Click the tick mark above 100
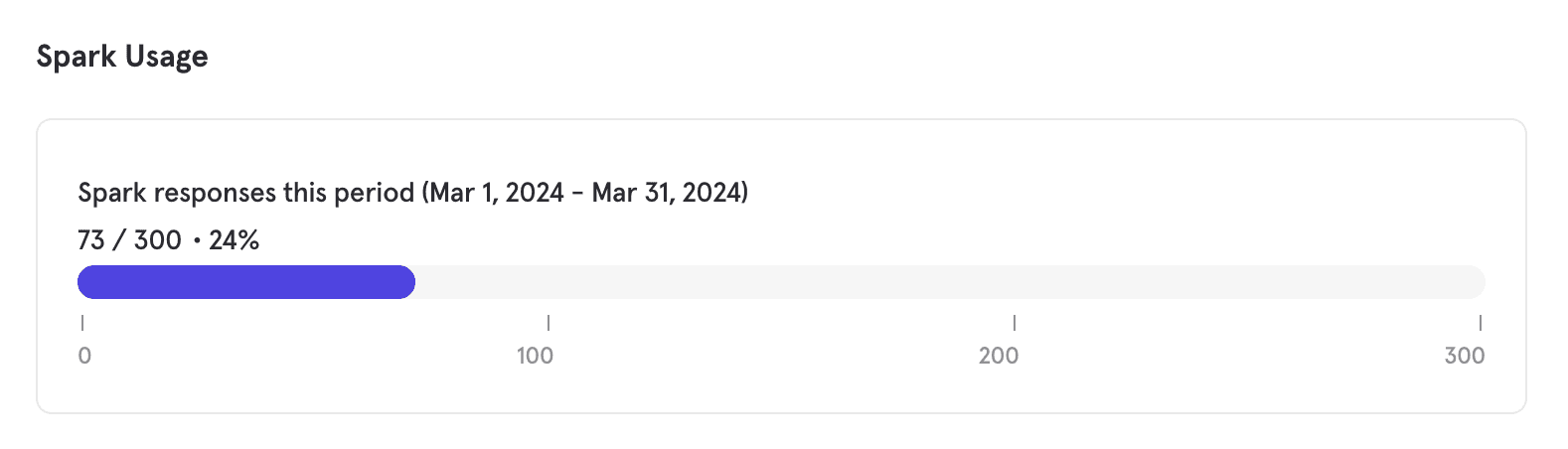The height and width of the screenshot is (449, 1568). tap(549, 323)
